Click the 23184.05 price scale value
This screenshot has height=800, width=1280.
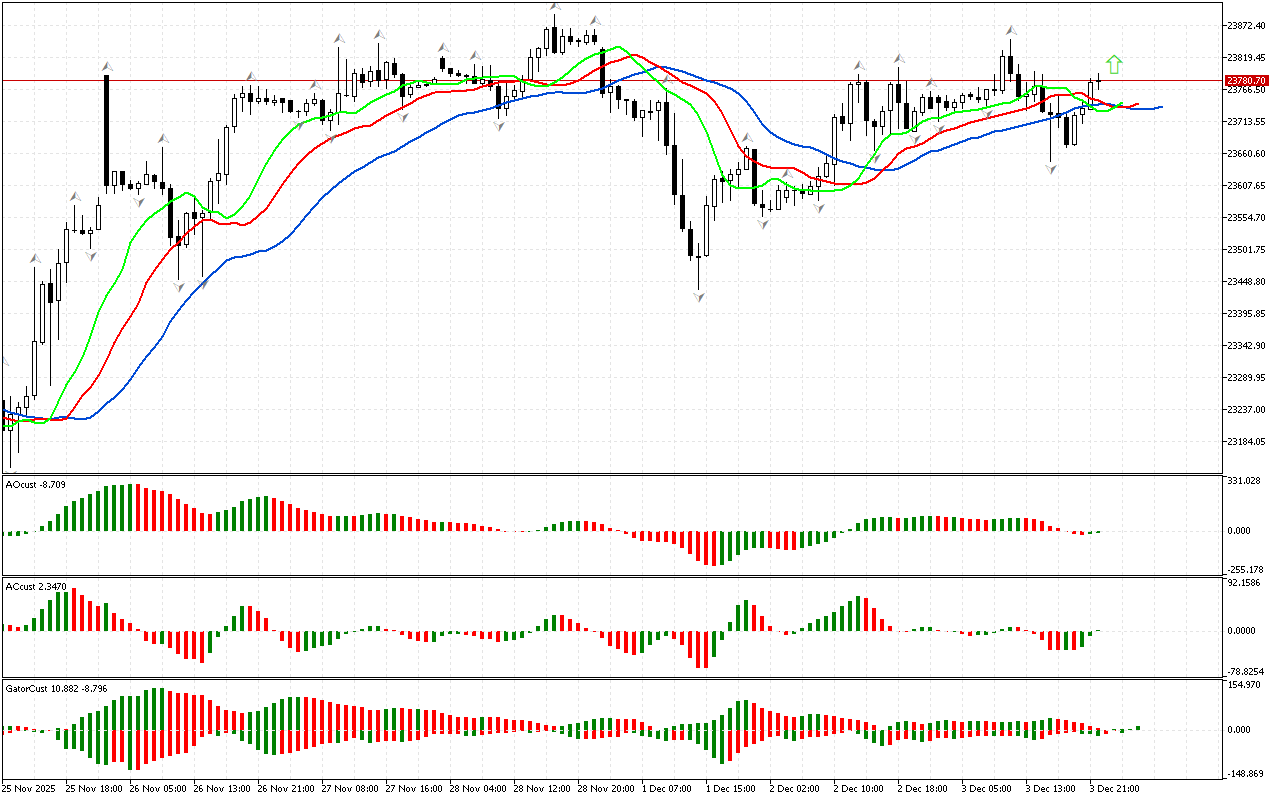click(1247, 442)
